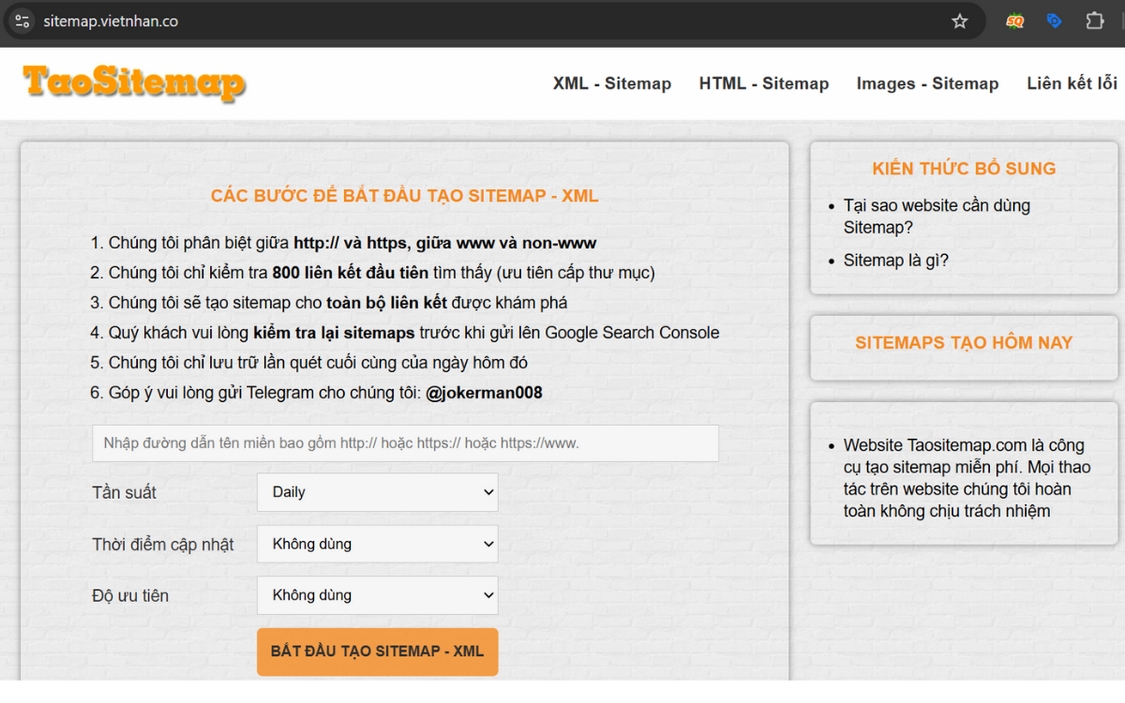The height and width of the screenshot is (703, 1125).
Task: Click the step 5 'lần quét cuối cùng' line
Action: (x=309, y=363)
